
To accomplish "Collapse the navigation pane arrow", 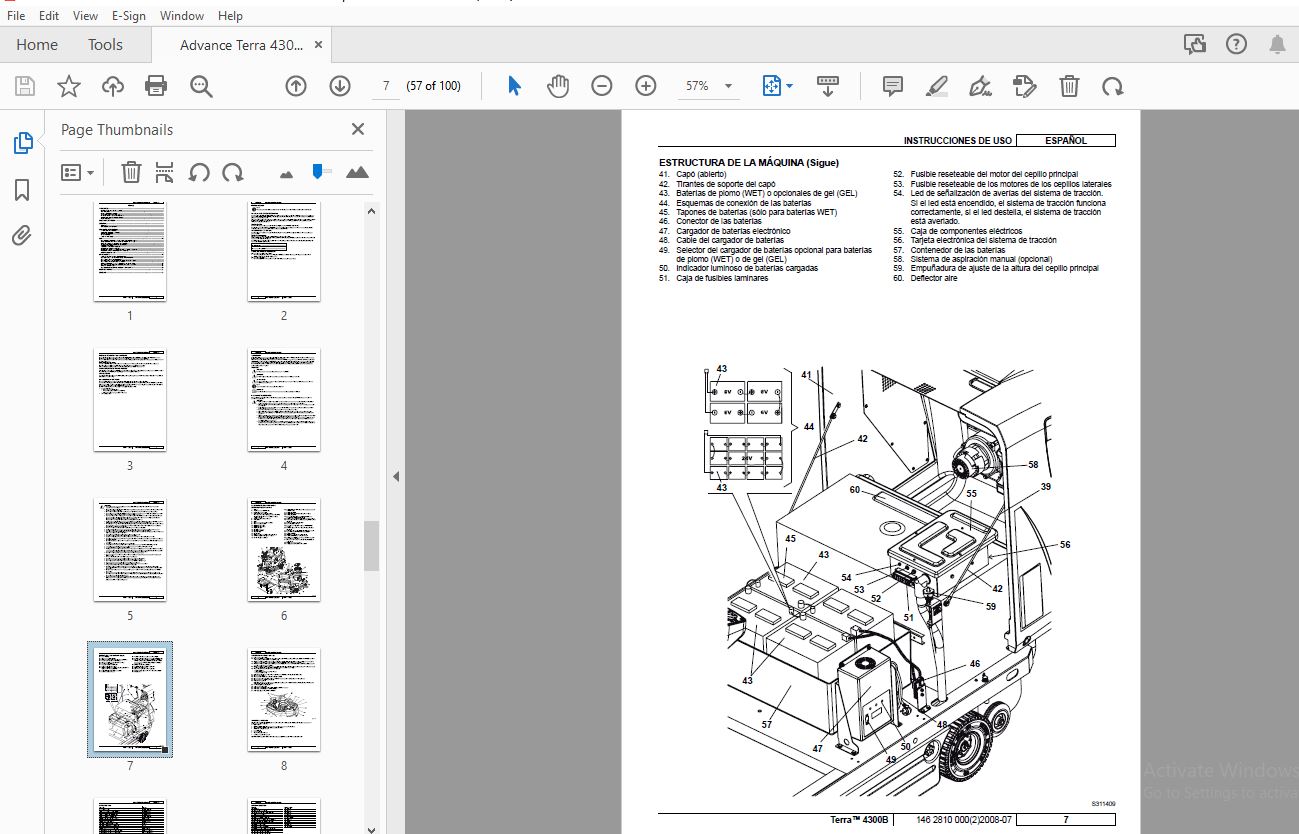I will (x=396, y=477).
